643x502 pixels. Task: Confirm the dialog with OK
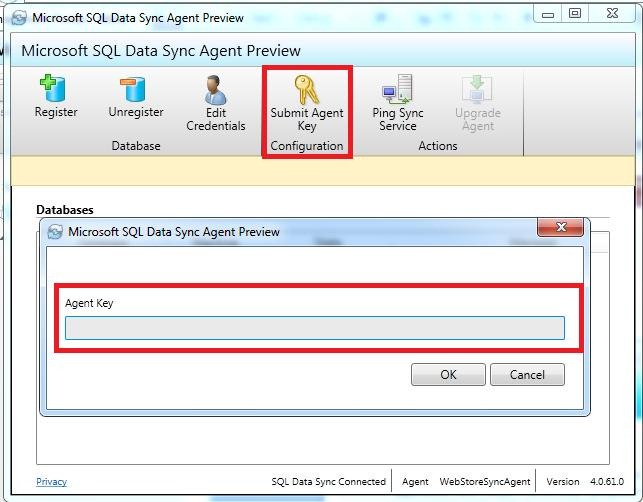click(448, 374)
